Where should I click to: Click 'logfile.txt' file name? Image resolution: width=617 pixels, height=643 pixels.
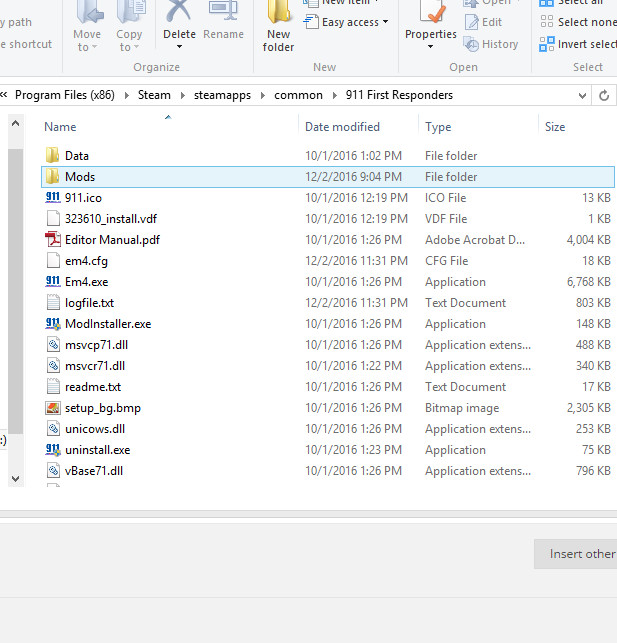click(x=89, y=303)
